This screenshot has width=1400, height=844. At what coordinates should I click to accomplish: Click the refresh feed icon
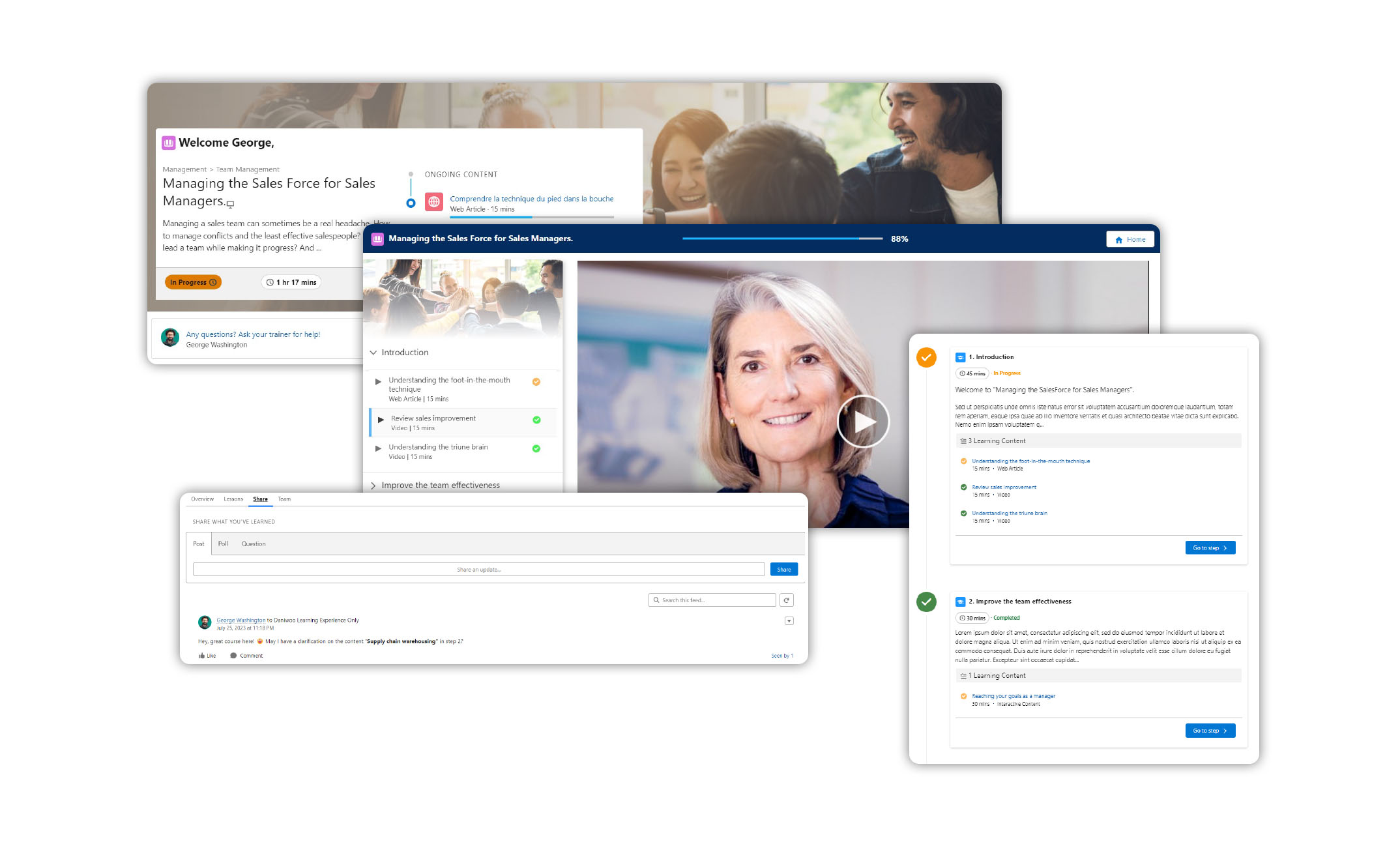786,600
